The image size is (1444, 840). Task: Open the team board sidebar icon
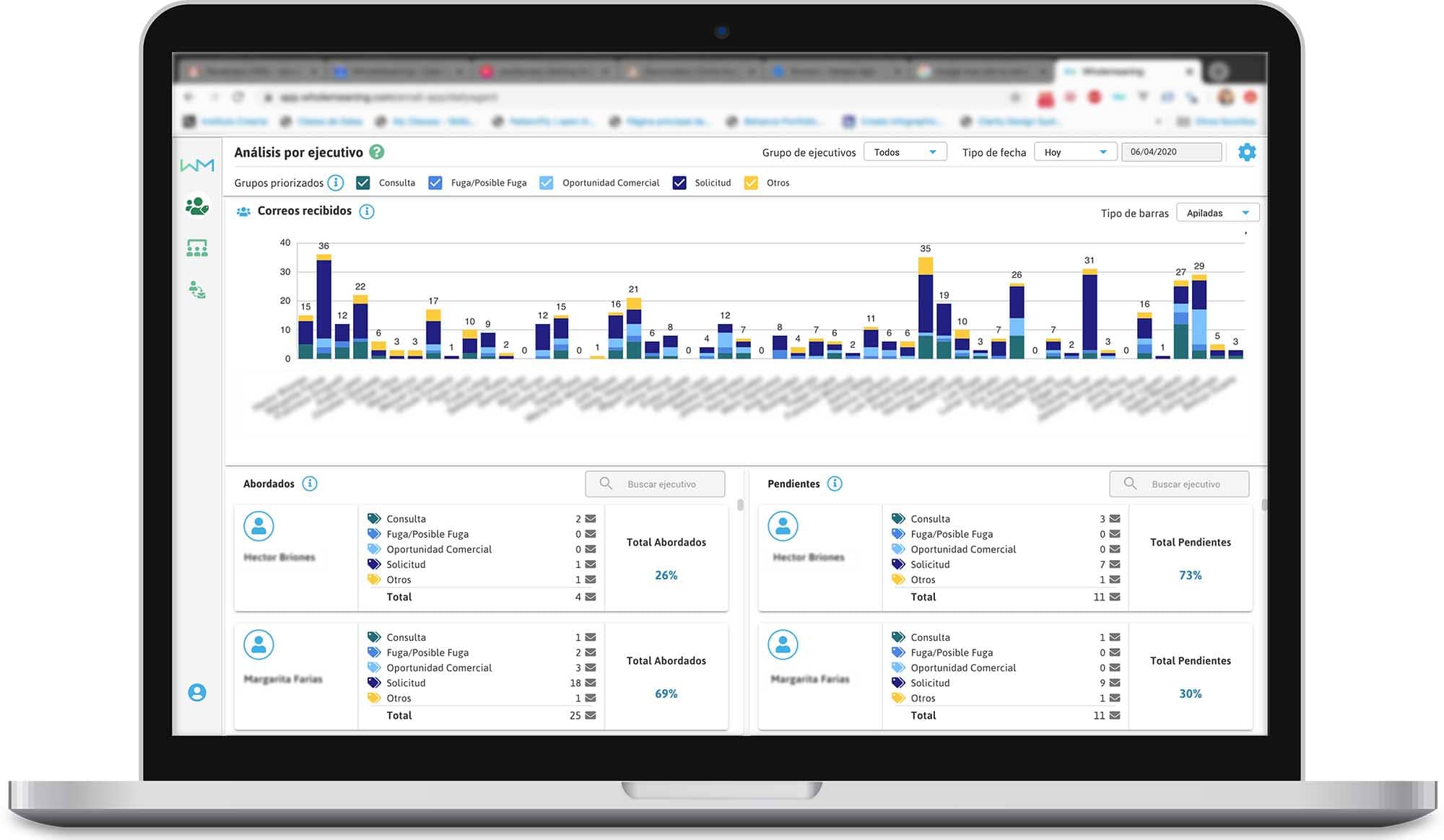click(196, 248)
